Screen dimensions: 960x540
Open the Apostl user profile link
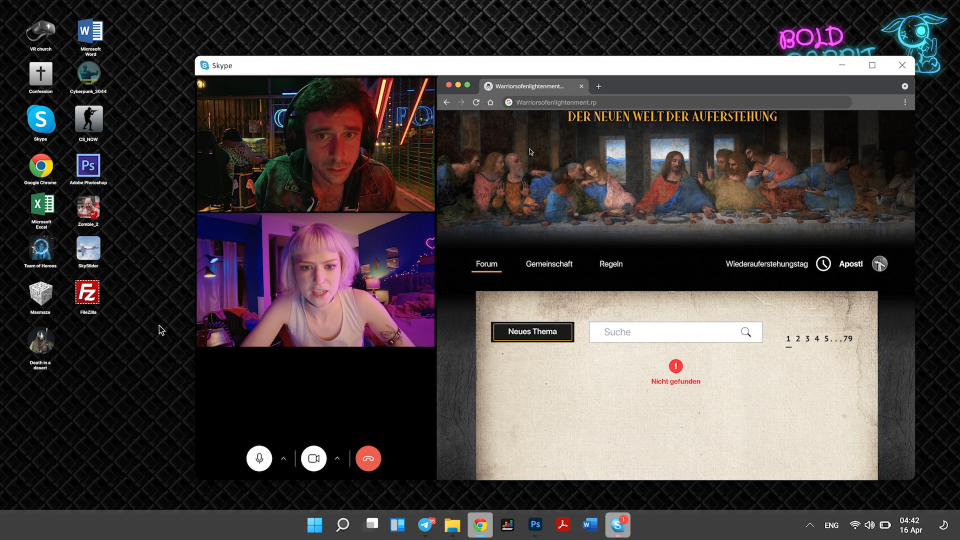click(850, 264)
